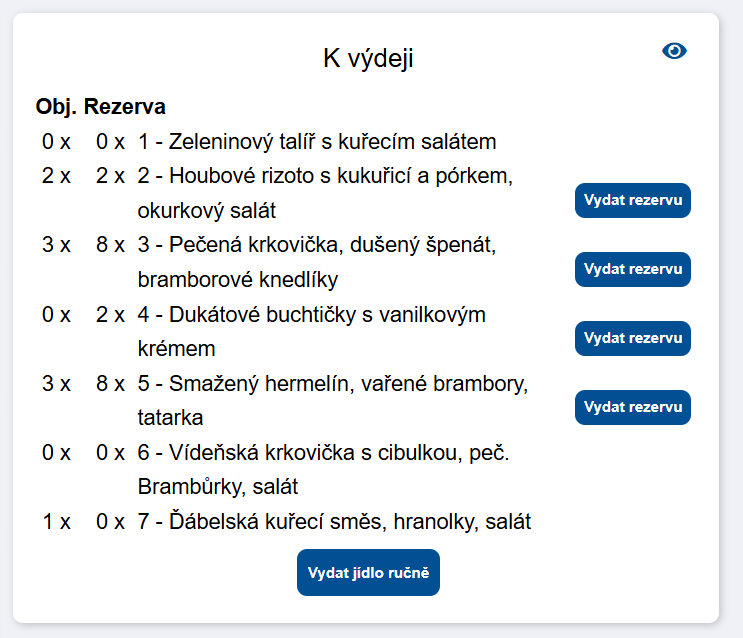
Task: Select meal 4 Dukátové buchtičky text
Action: click(311, 315)
